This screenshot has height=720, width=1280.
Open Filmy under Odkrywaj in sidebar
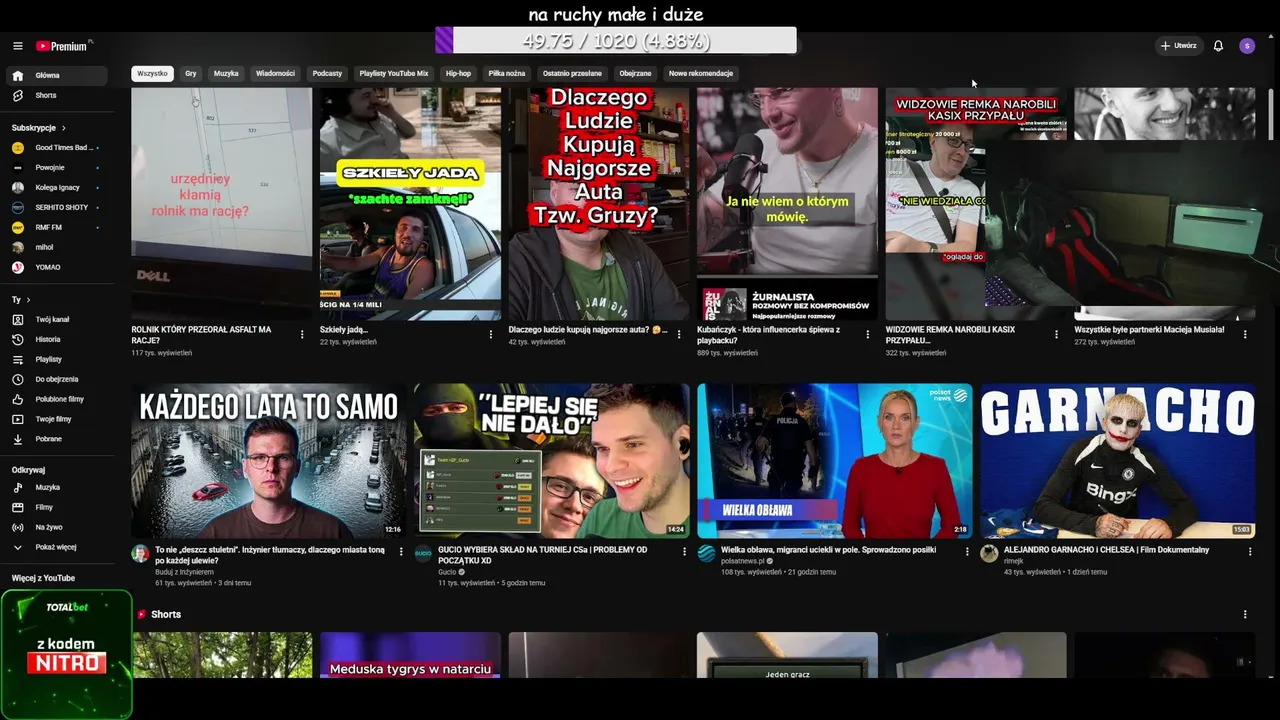(x=57, y=508)
